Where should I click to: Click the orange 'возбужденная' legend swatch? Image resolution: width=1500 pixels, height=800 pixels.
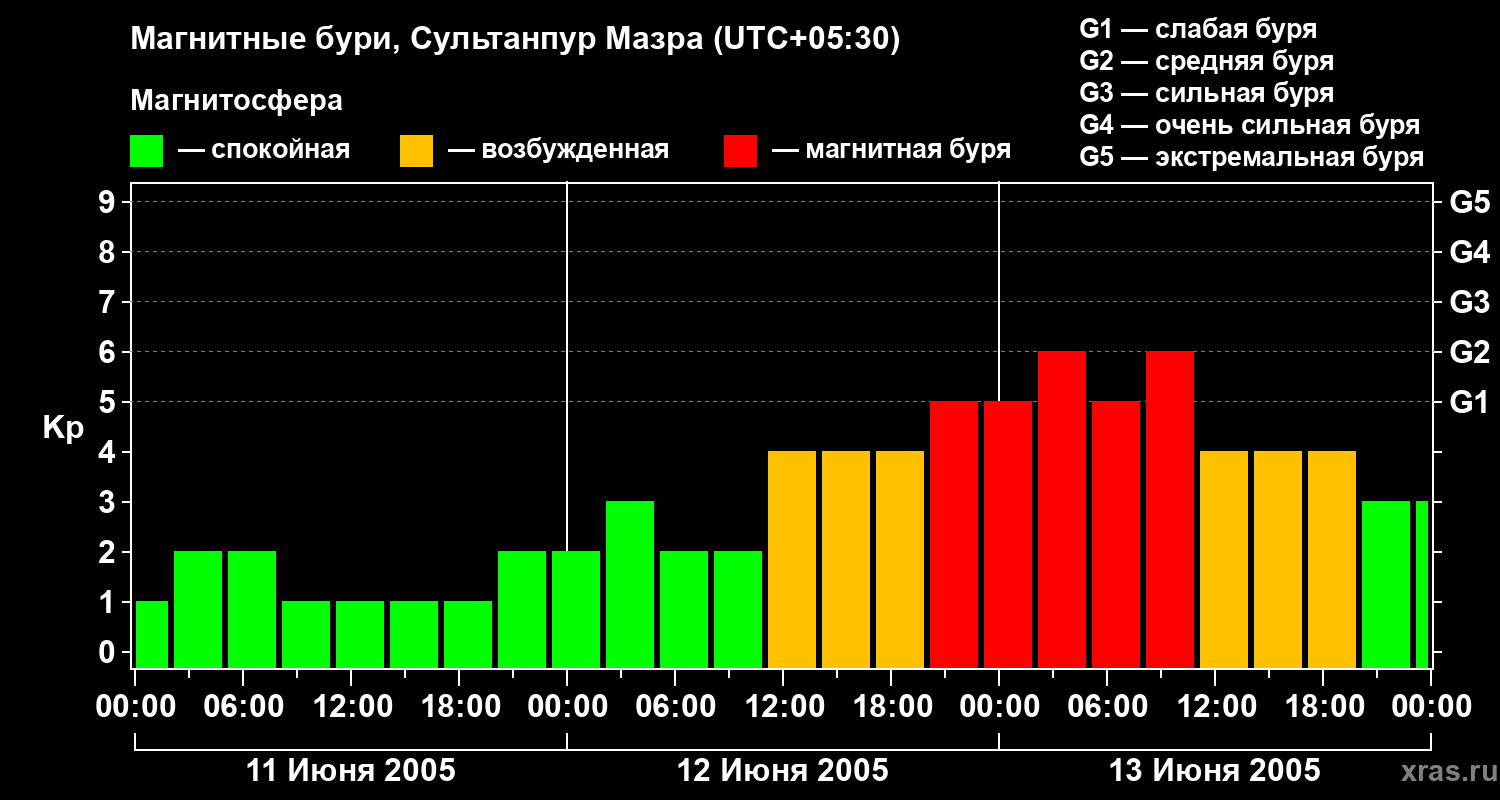click(x=416, y=151)
